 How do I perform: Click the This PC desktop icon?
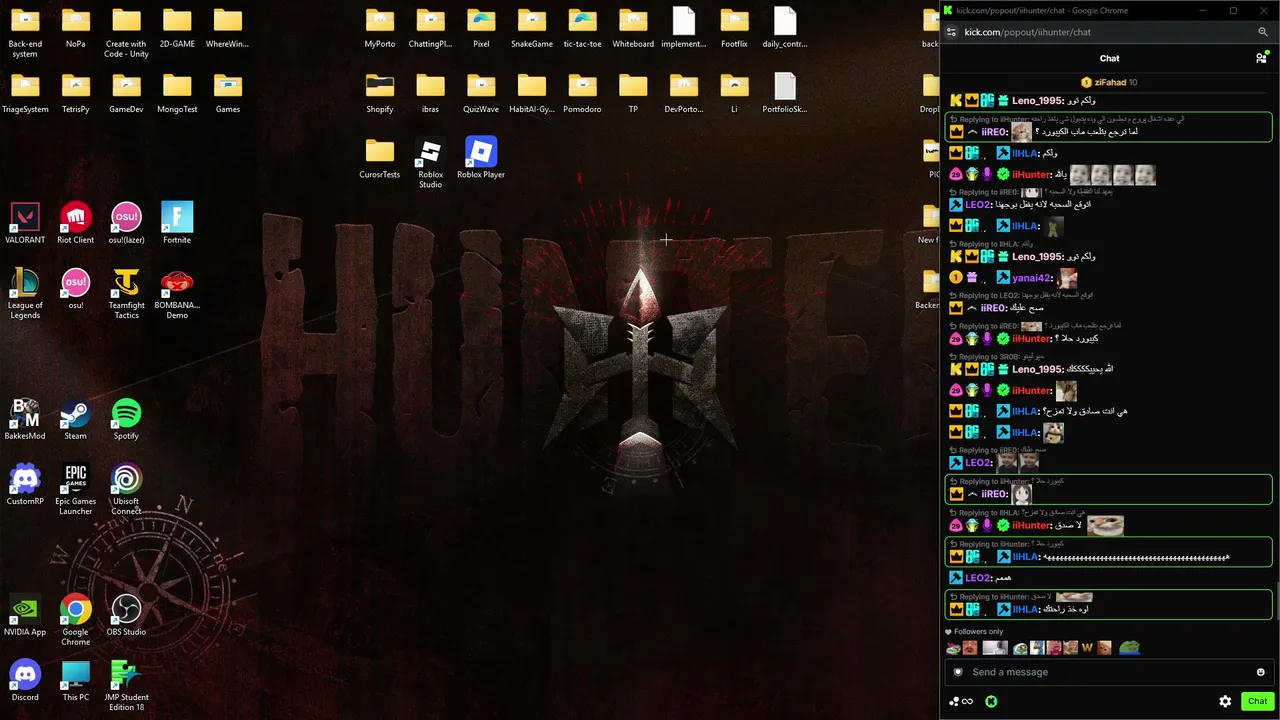click(76, 681)
